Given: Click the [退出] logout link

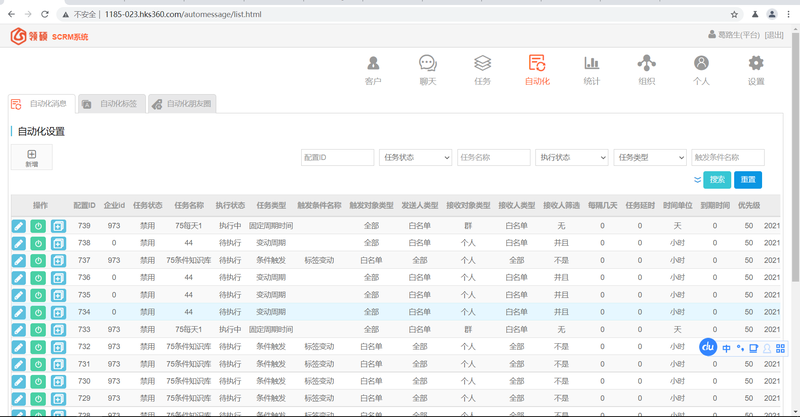Looking at the screenshot, I should (x=774, y=35).
